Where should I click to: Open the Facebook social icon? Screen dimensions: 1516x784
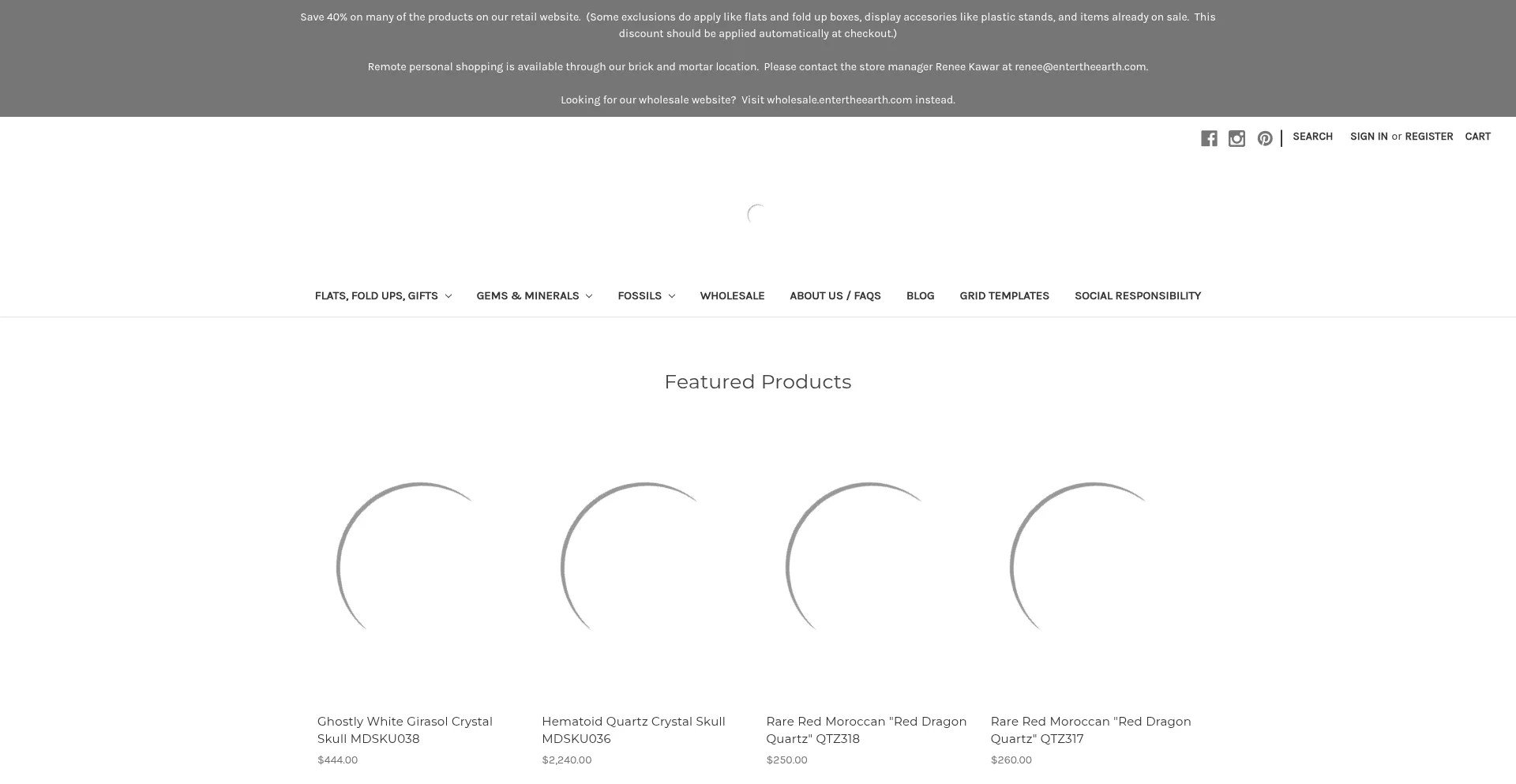1209,139
